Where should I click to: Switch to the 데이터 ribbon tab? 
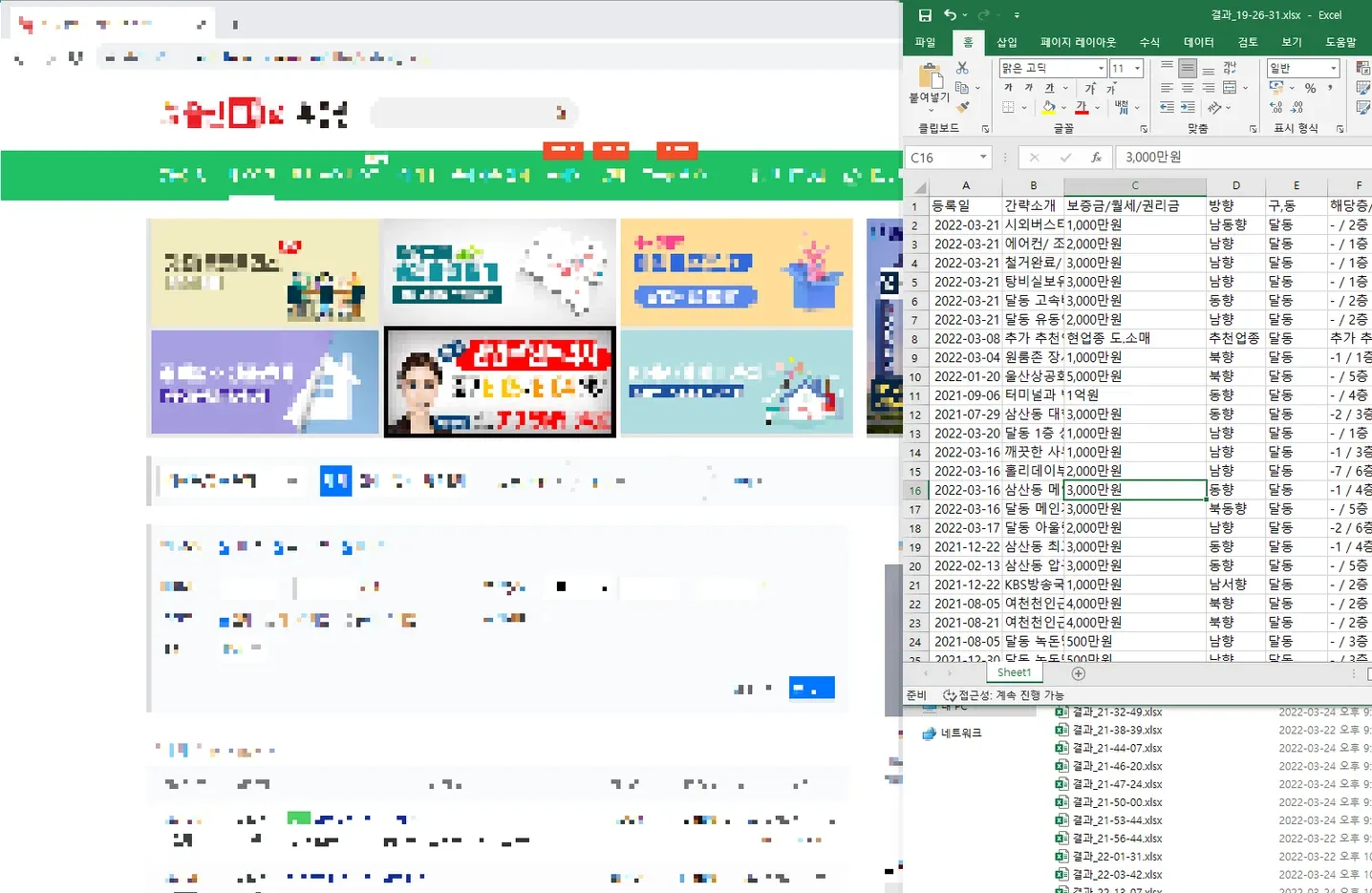coord(1198,42)
